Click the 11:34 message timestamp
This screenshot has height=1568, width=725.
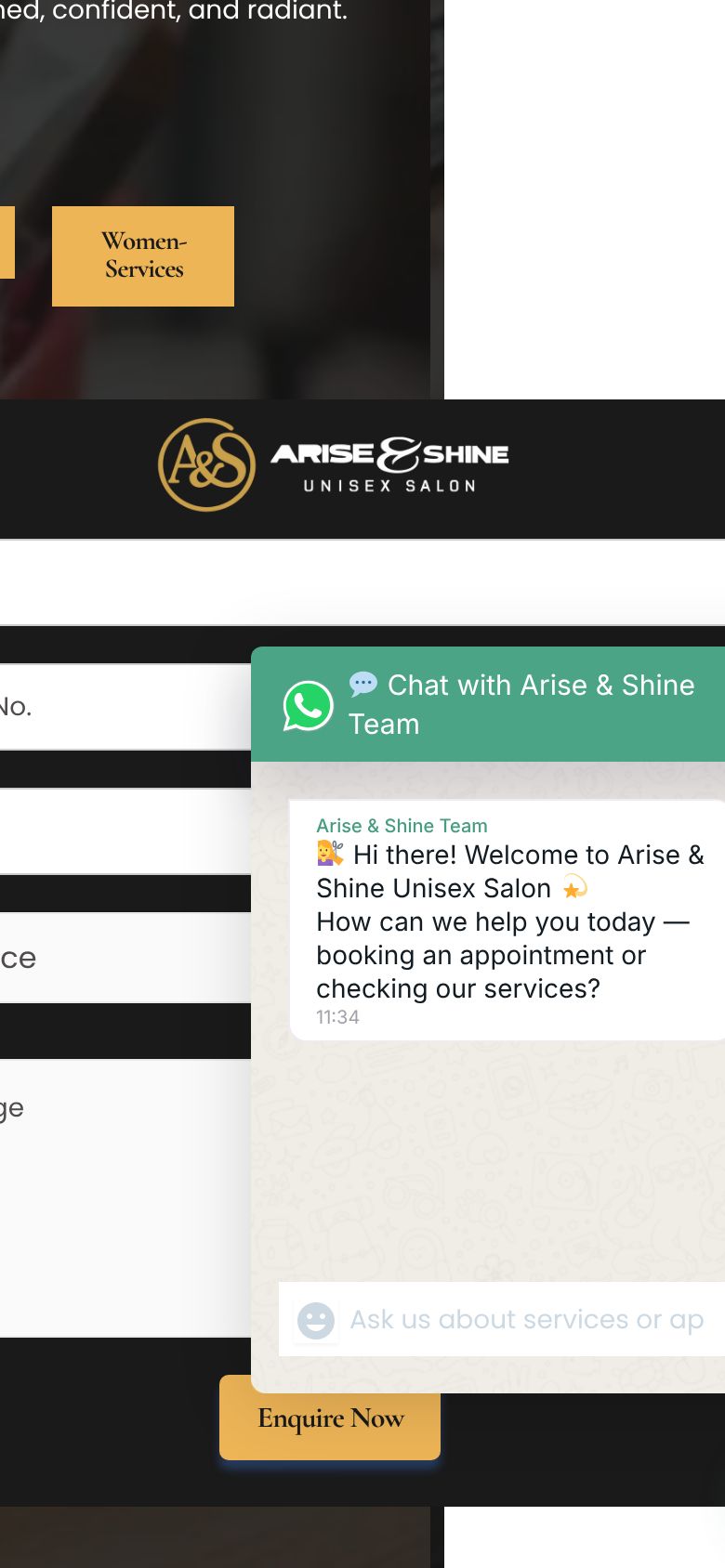pyautogui.click(x=337, y=1017)
